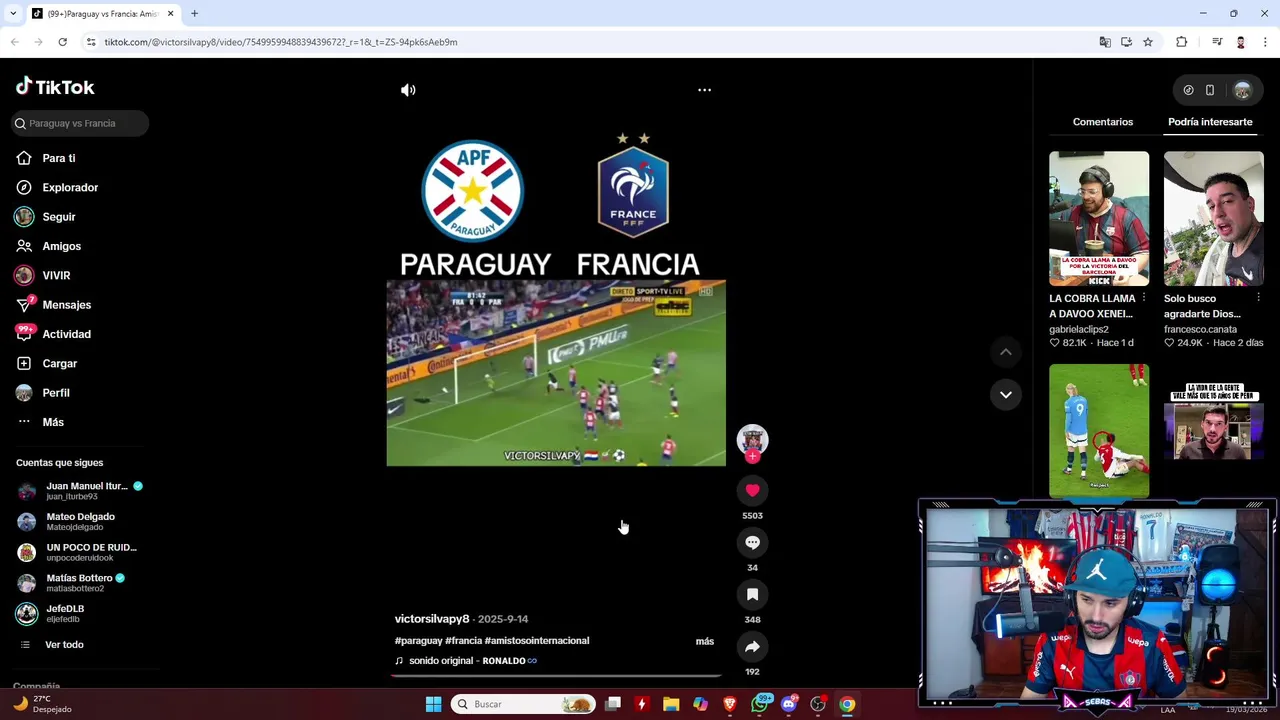Open WhatsApp from the taskbar
This screenshot has width=1280, height=720.
pyautogui.click(x=760, y=704)
